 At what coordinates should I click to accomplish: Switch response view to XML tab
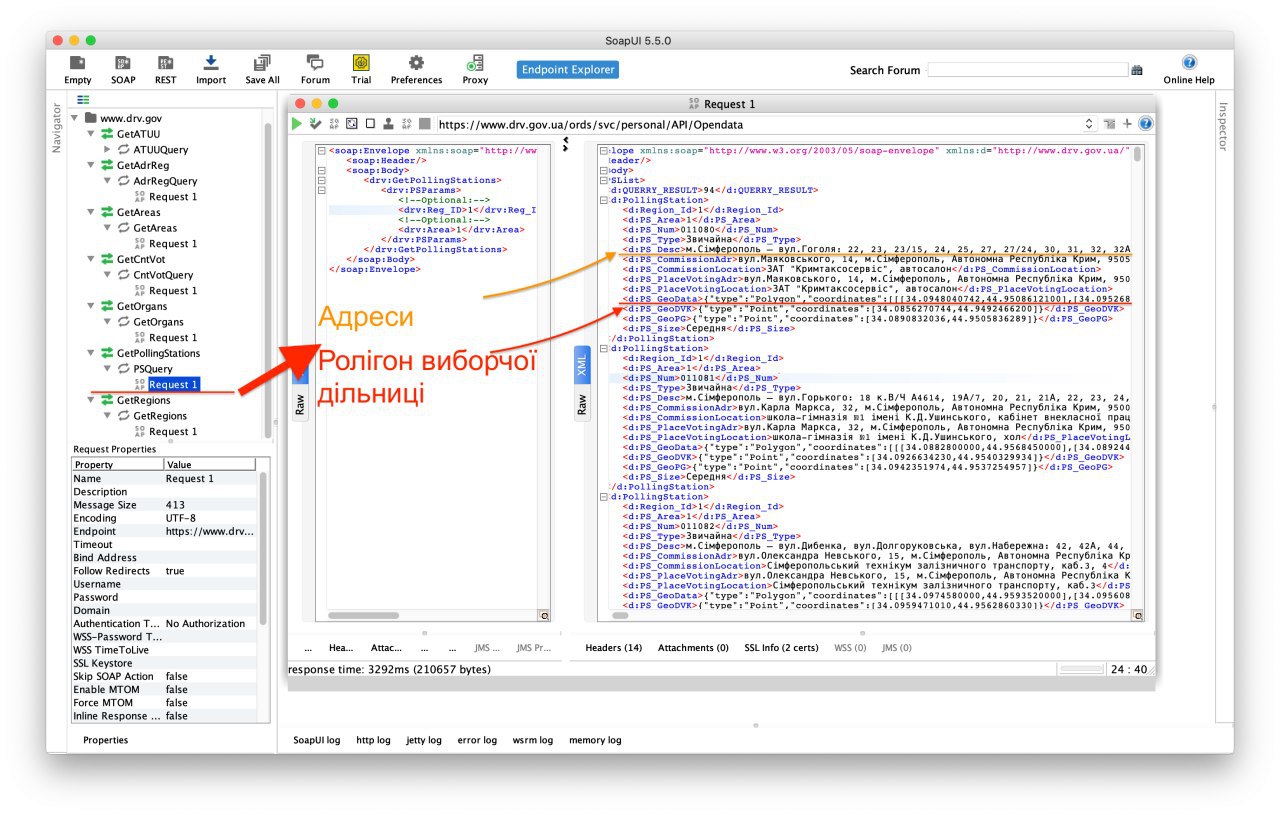pyautogui.click(x=581, y=365)
